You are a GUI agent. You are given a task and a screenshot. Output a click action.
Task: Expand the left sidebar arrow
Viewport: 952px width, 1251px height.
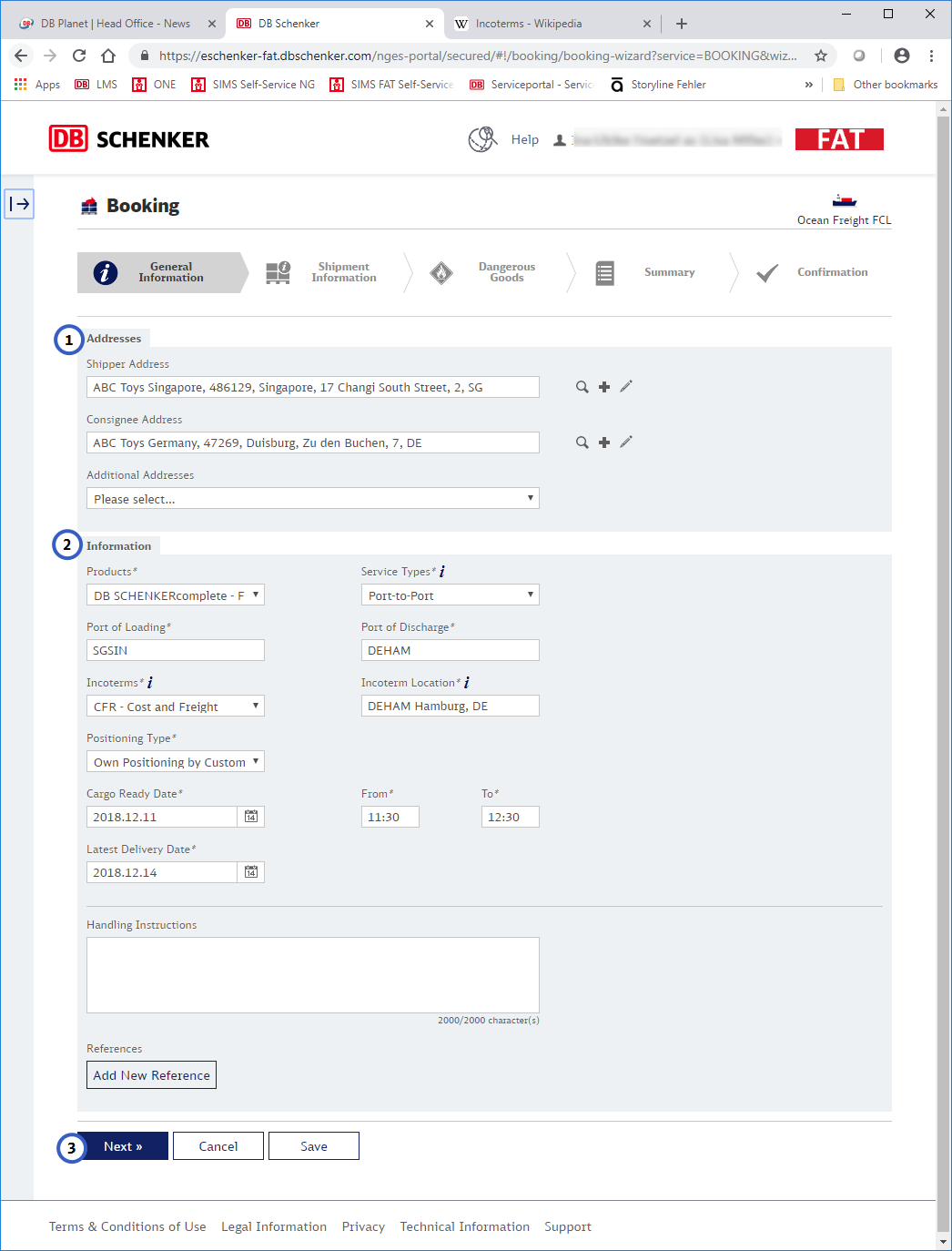[x=19, y=204]
